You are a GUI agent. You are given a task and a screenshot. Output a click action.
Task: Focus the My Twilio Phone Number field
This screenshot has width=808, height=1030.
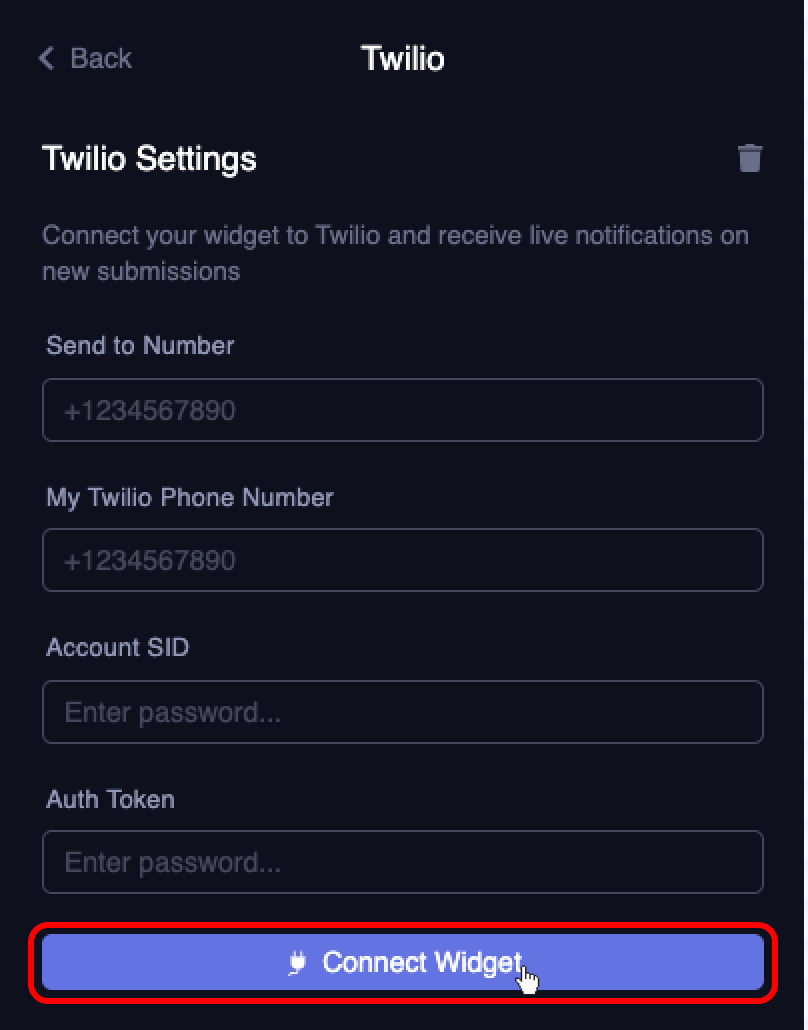tap(403, 560)
